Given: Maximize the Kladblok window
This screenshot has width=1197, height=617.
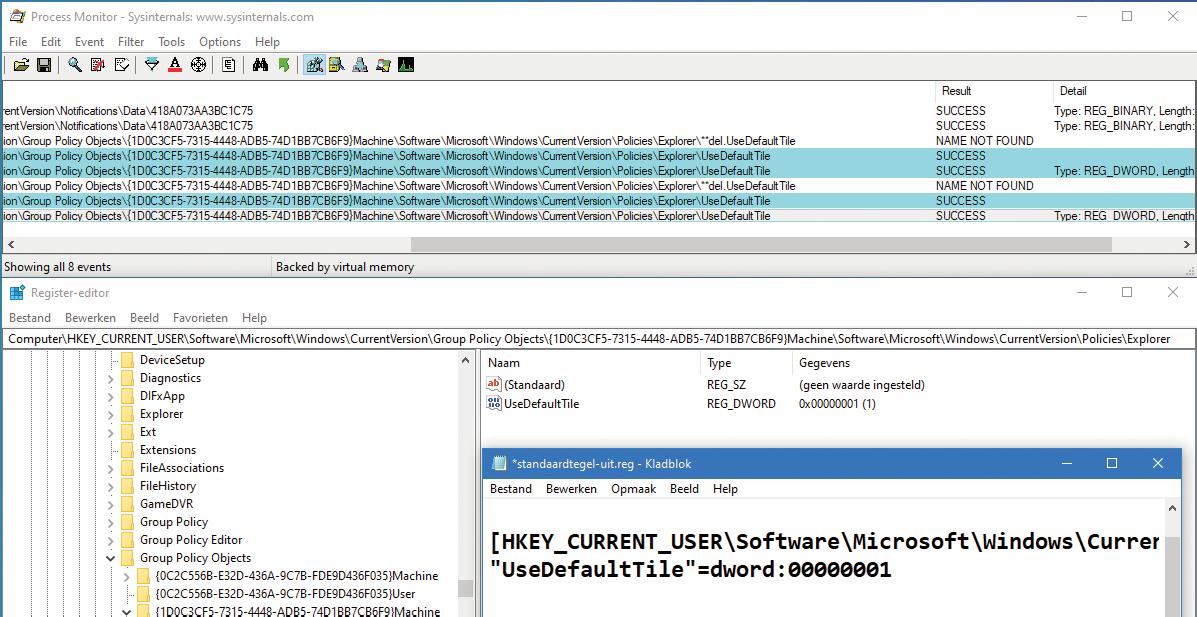Looking at the screenshot, I should pos(1112,464).
